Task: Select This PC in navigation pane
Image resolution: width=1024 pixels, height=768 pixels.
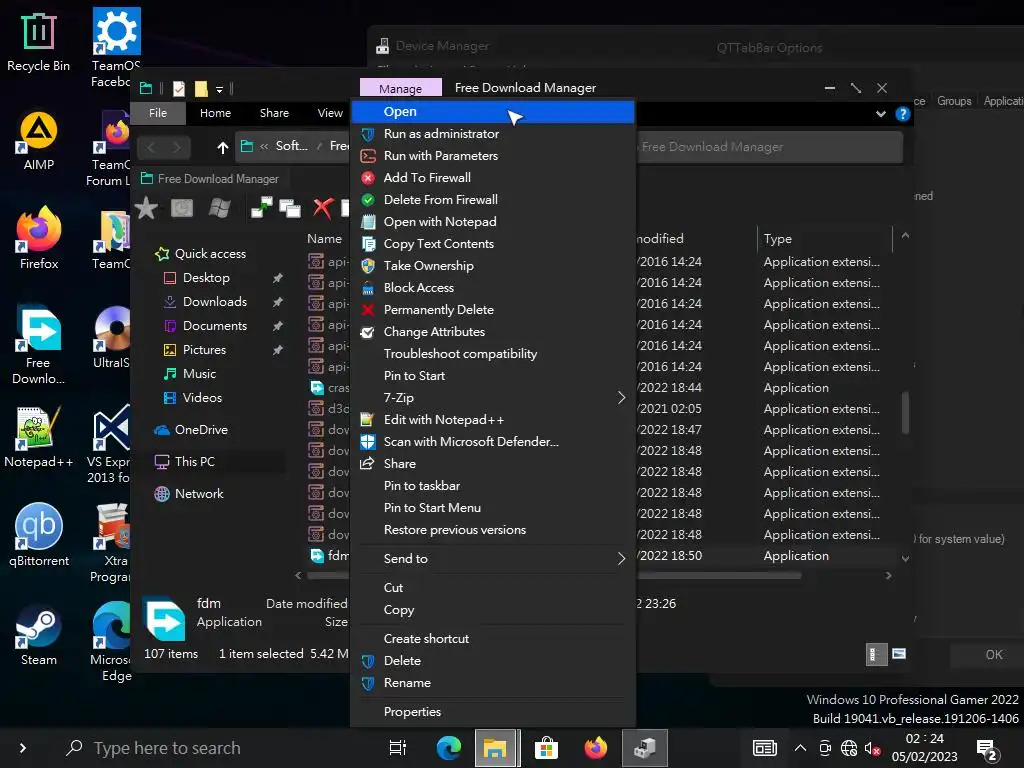Action: tap(195, 462)
